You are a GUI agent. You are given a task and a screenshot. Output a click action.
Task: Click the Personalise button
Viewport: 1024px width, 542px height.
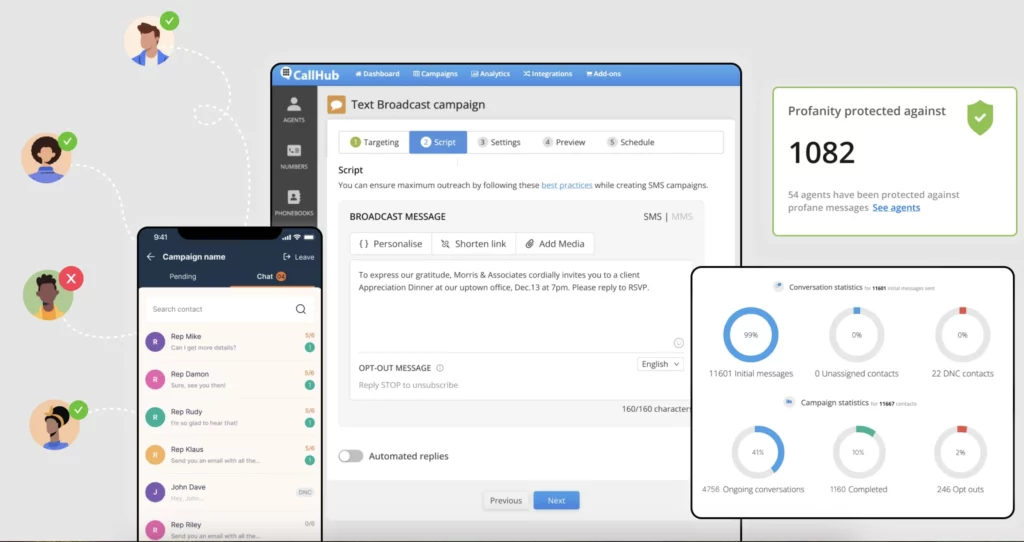coord(391,244)
